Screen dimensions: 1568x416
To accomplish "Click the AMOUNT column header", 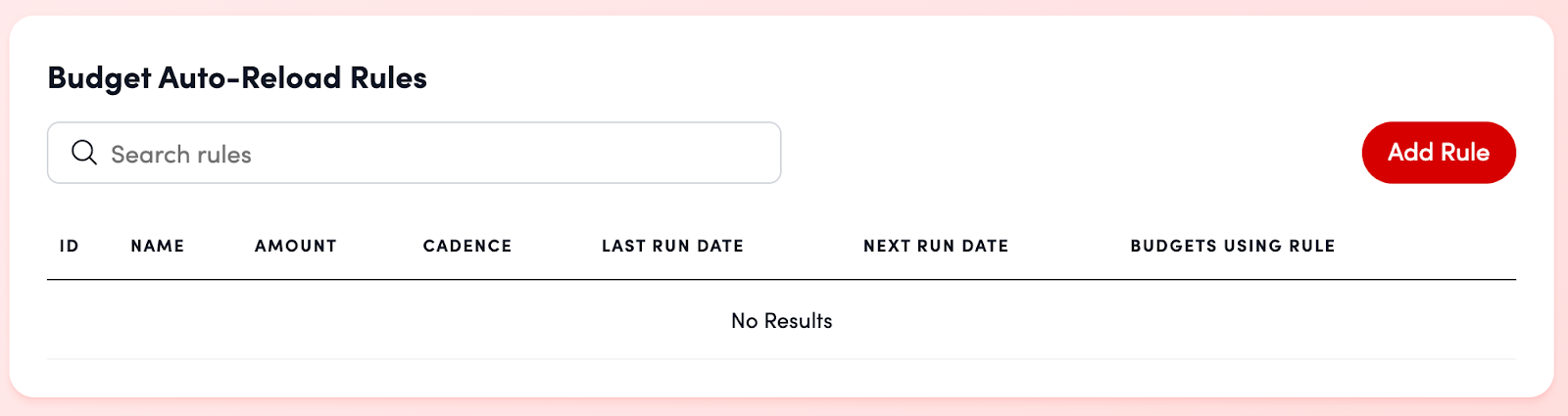I will coord(295,246).
